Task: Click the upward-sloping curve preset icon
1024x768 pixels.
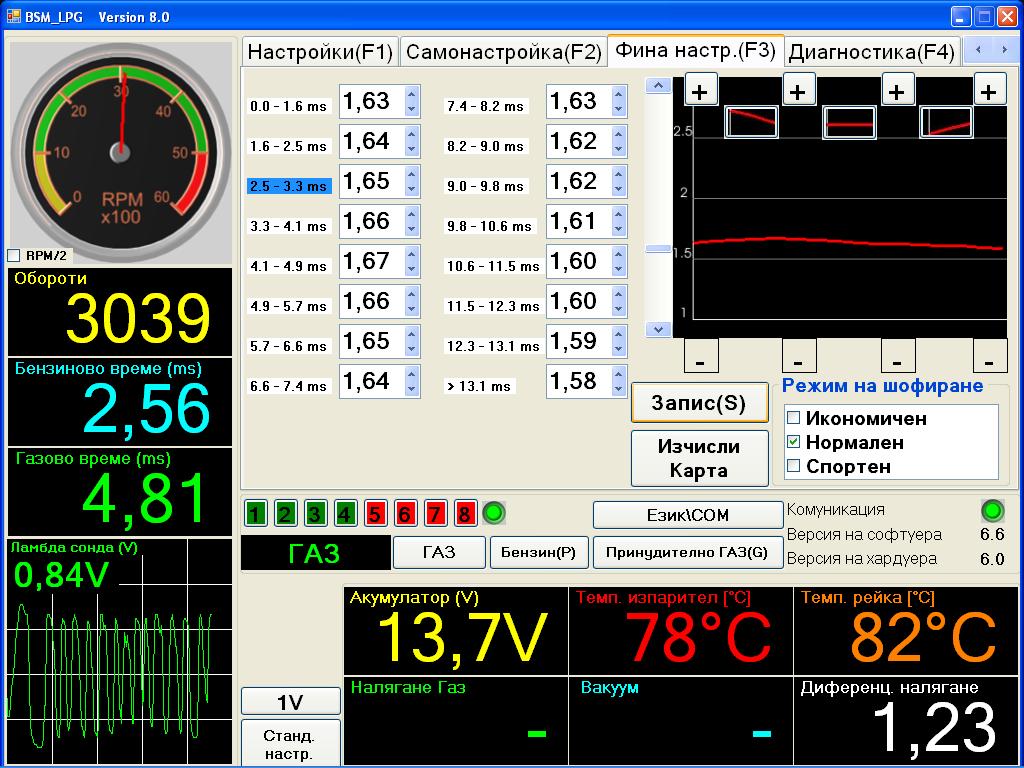Action: tap(946, 123)
